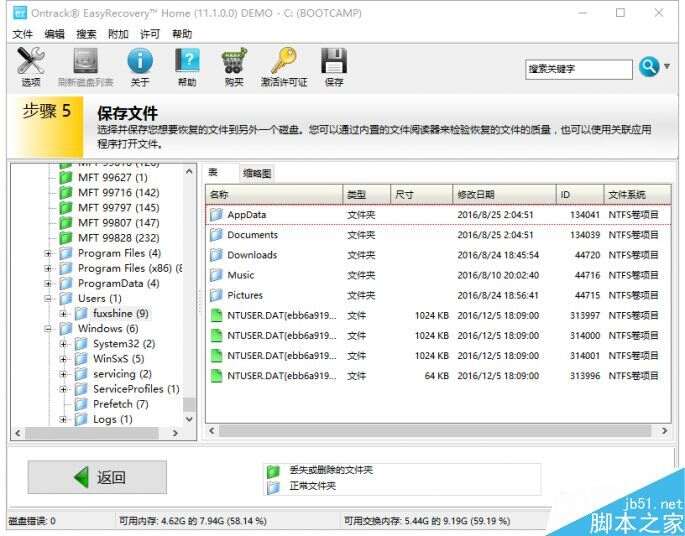Open the 文件 (File) menu
Image resolution: width=685 pixels, height=536 pixels.
pyautogui.click(x=22, y=34)
